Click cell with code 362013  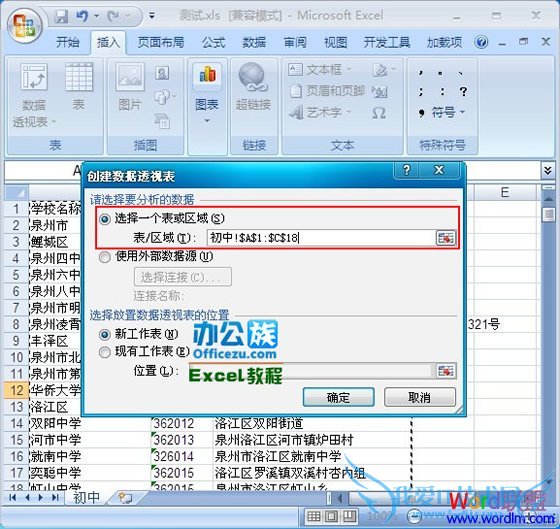(182, 440)
